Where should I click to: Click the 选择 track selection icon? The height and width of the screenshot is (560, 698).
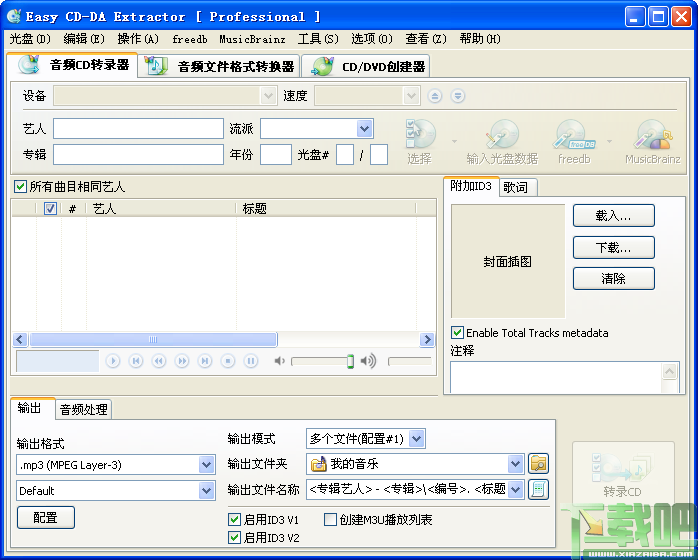[x=420, y=142]
